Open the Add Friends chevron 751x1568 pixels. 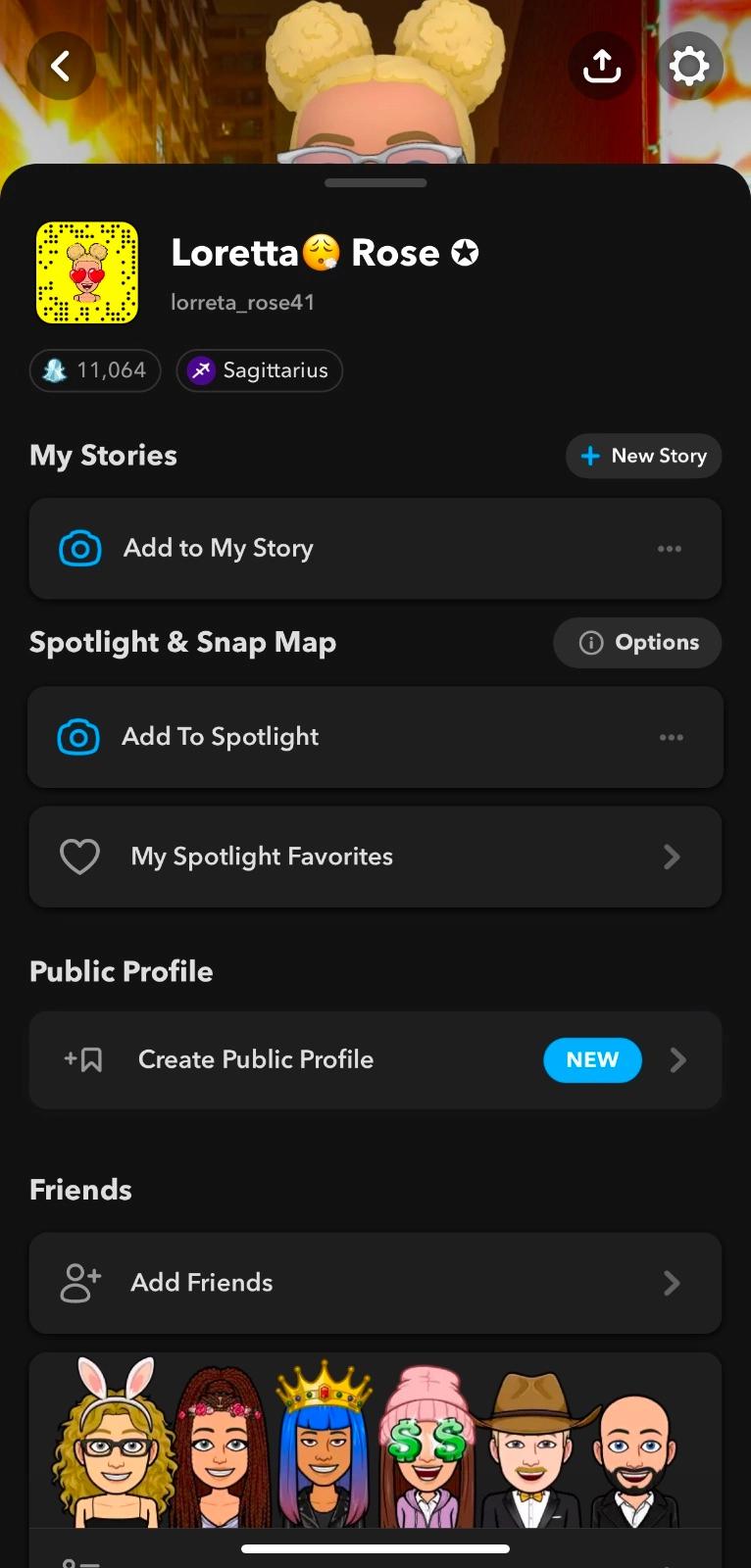tap(672, 1283)
